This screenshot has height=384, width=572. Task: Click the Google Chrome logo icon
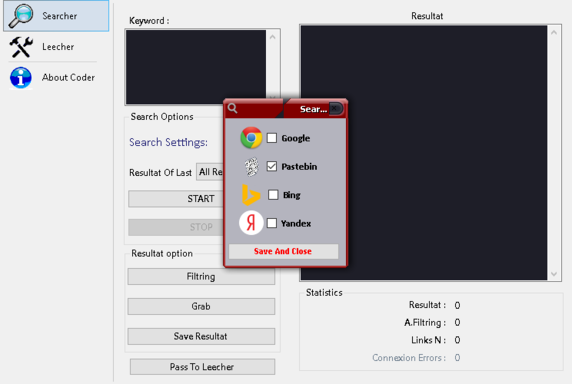pos(251,138)
